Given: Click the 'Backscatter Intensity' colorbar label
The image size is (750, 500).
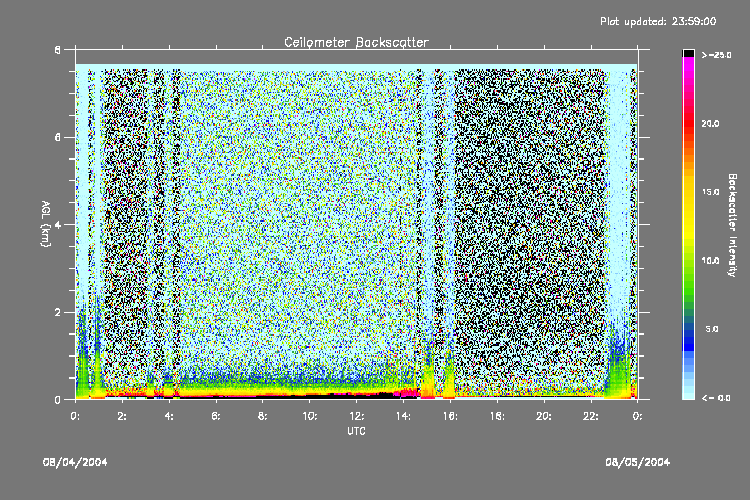Looking at the screenshot, I should tap(732, 225).
